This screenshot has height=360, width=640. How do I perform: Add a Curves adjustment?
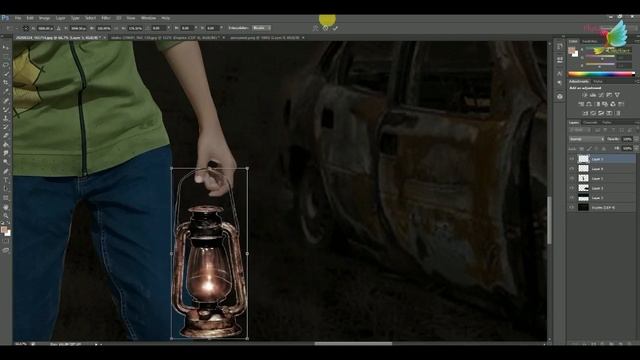(x=601, y=95)
